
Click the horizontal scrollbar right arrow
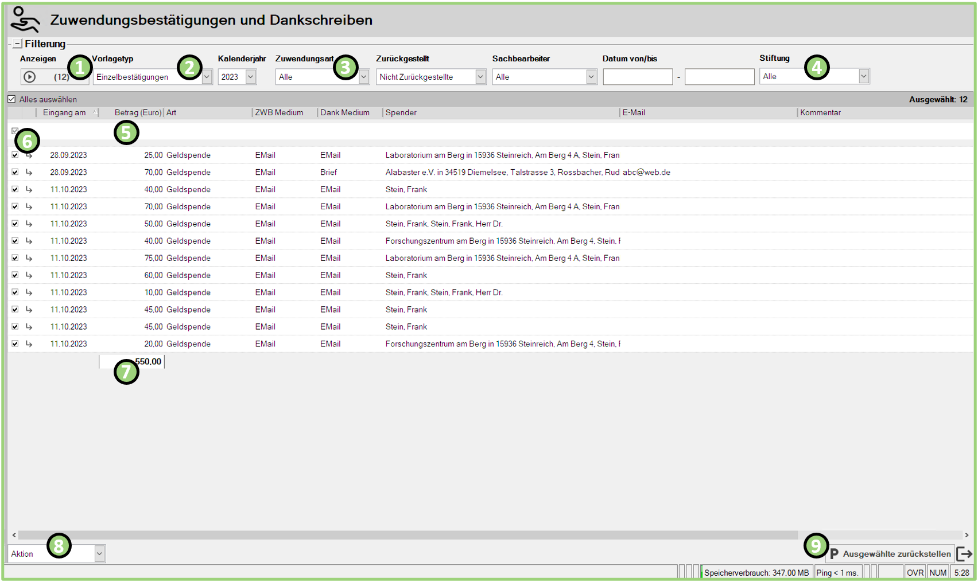(967, 535)
